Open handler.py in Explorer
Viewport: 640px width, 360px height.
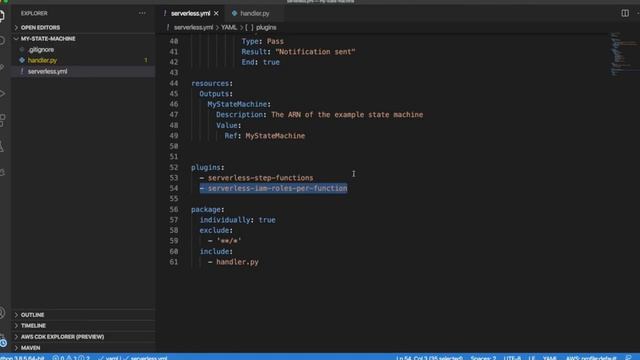tap(42, 60)
